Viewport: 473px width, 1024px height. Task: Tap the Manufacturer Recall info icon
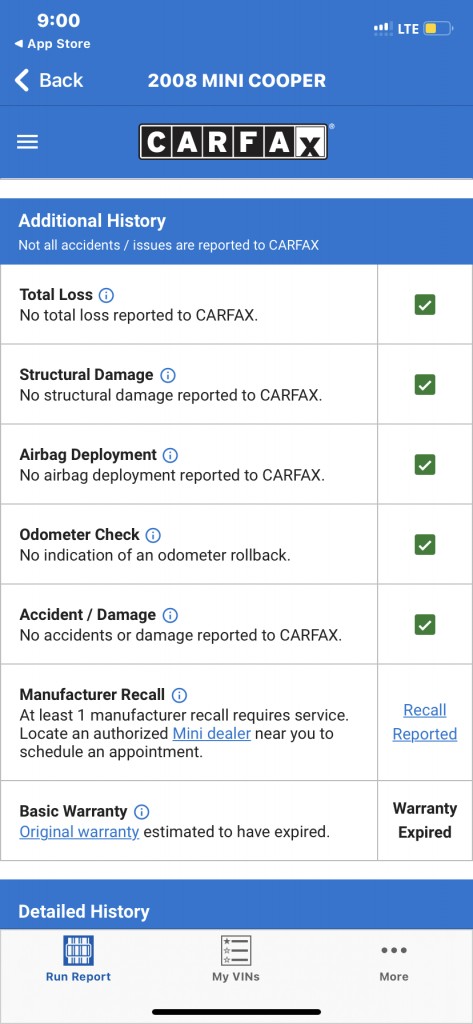tap(179, 696)
